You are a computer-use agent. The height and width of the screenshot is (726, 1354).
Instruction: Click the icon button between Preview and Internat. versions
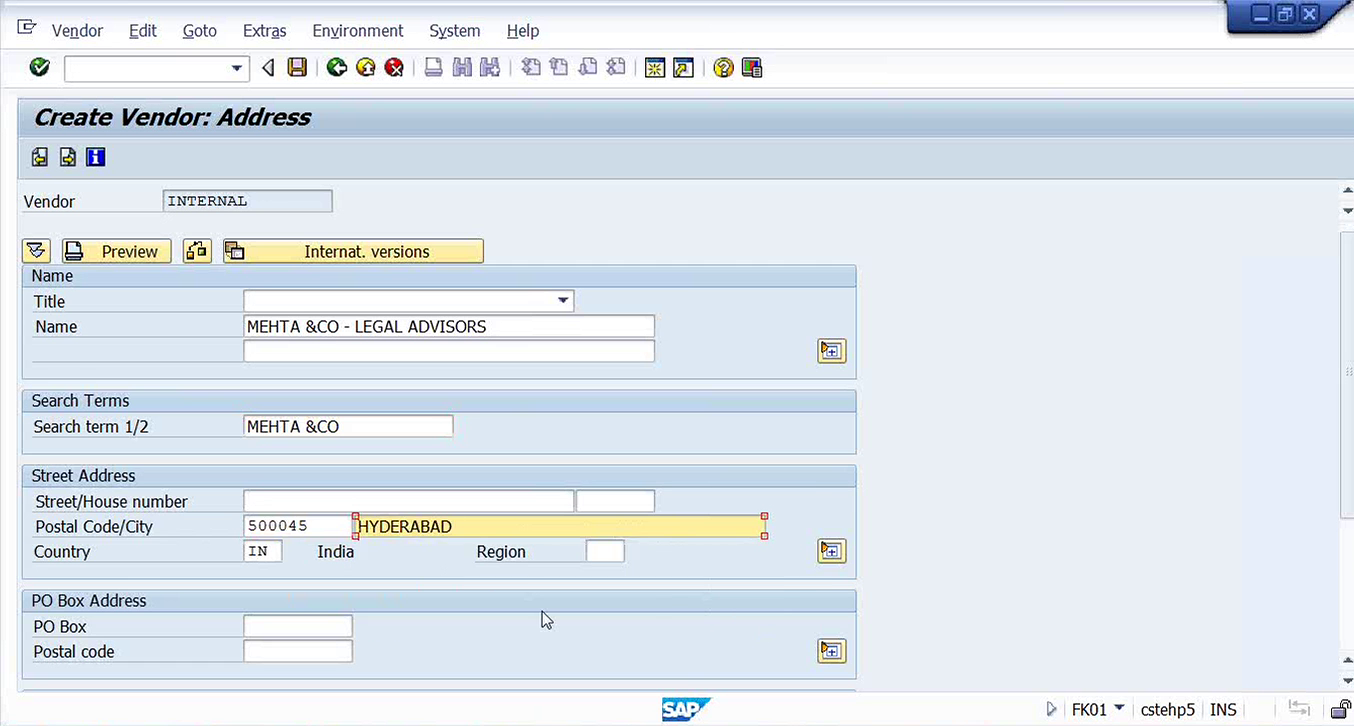[197, 251]
